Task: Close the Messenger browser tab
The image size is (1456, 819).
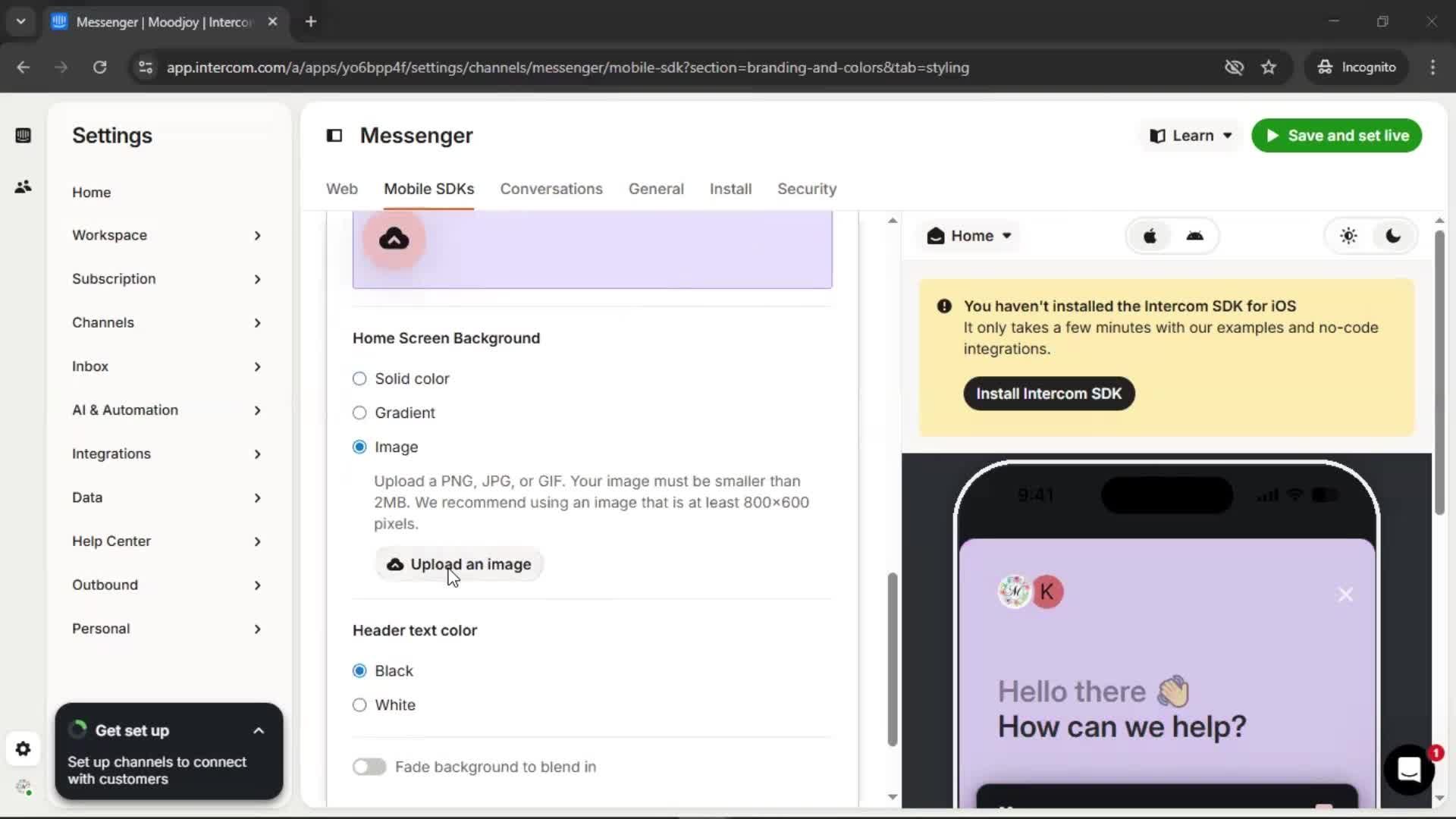Action: coord(272,21)
